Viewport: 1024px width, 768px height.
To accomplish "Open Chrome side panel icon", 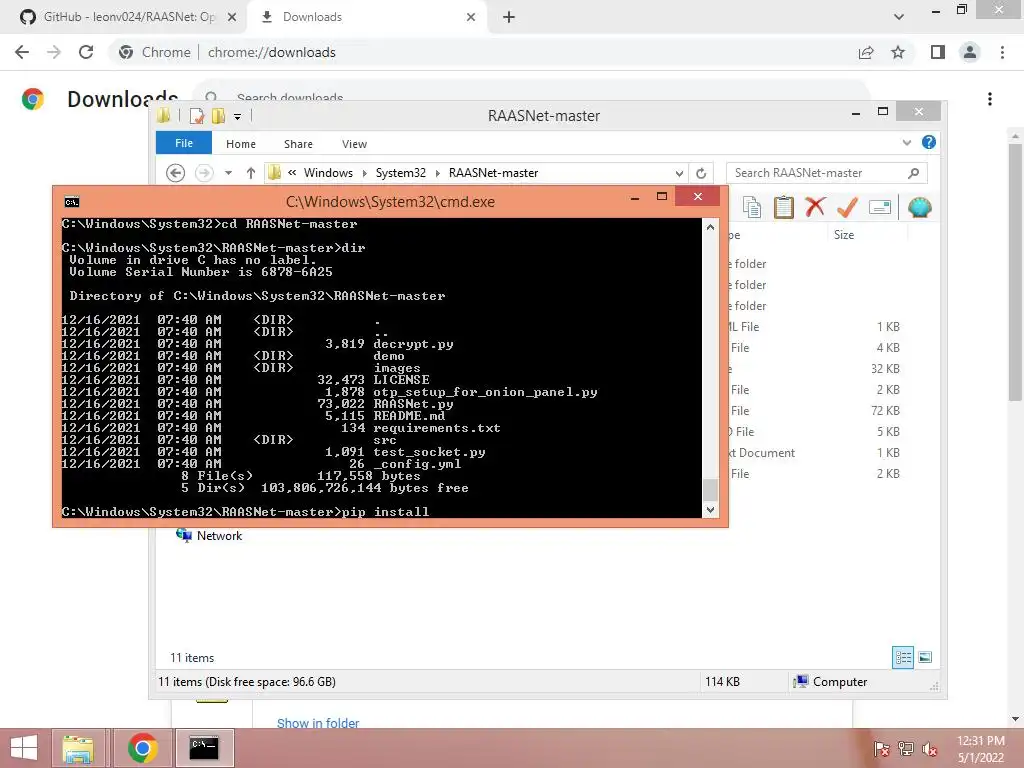I will tap(938, 52).
